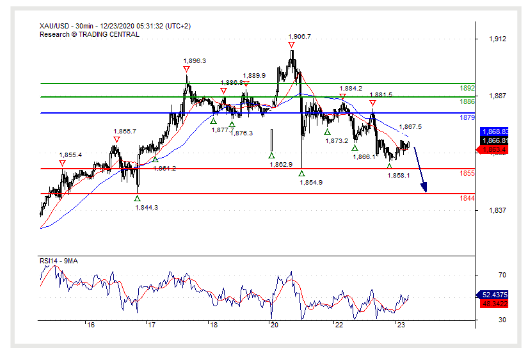The image size is (525, 360).
Task: Select the 1,898.3 high price label
Action: [195, 61]
